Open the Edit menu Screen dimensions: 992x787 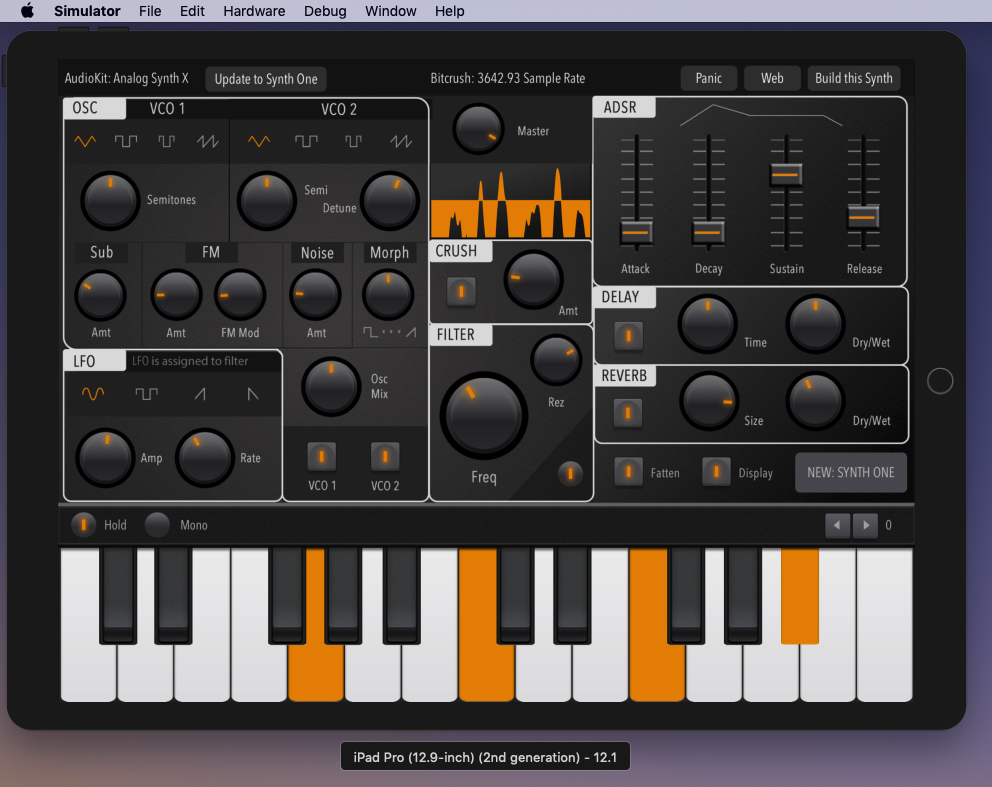(x=192, y=11)
